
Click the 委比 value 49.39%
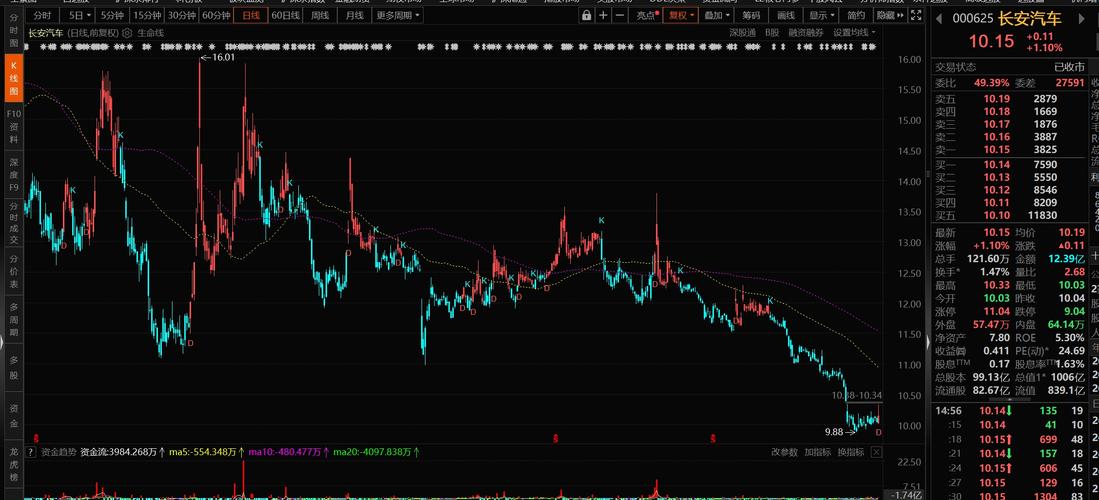pyautogui.click(x=992, y=83)
